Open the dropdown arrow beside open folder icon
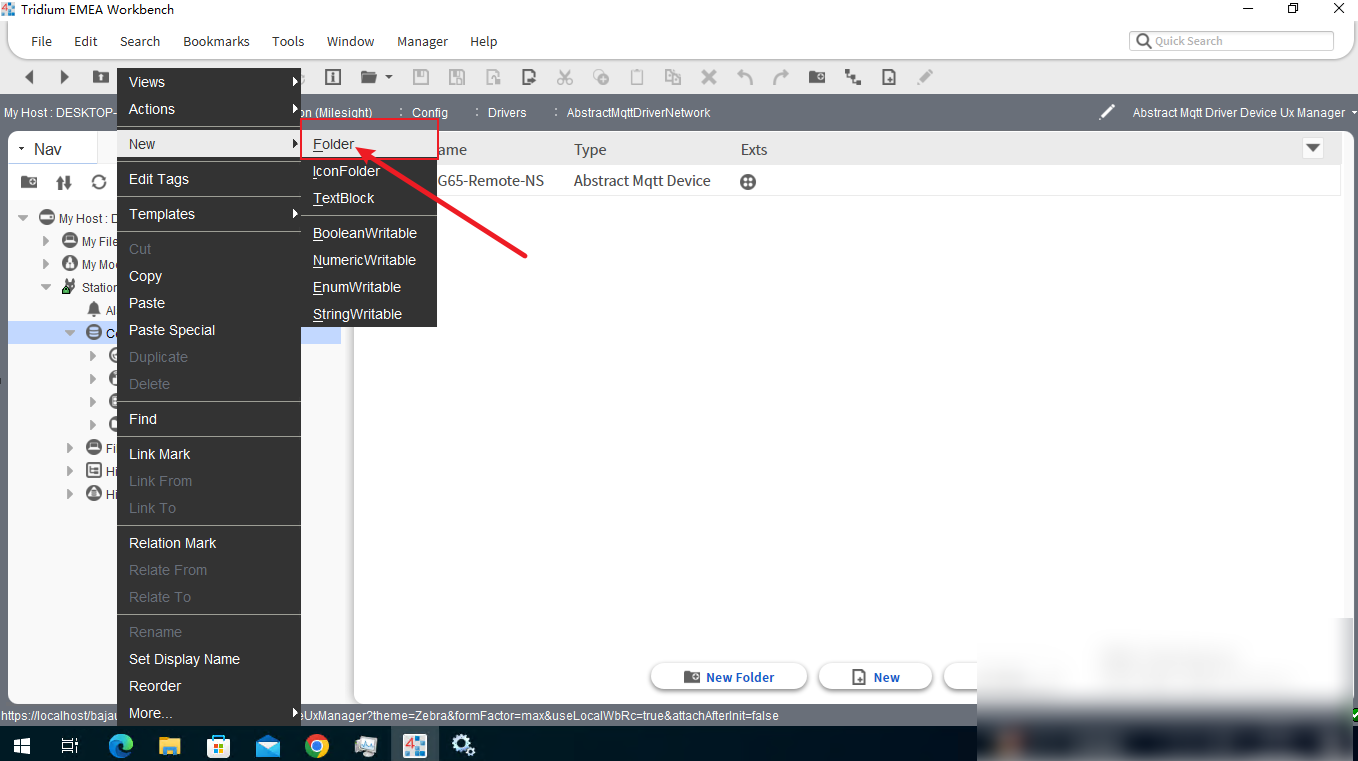 (389, 77)
